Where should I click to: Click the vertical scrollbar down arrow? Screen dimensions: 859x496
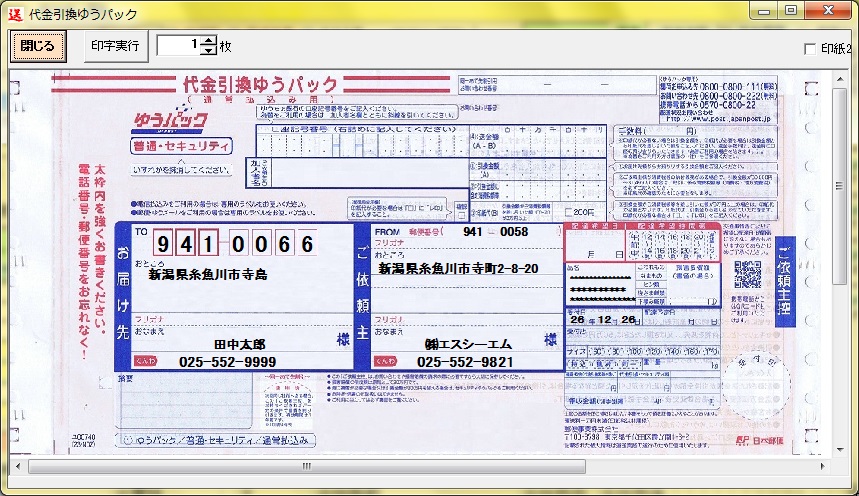(839, 449)
